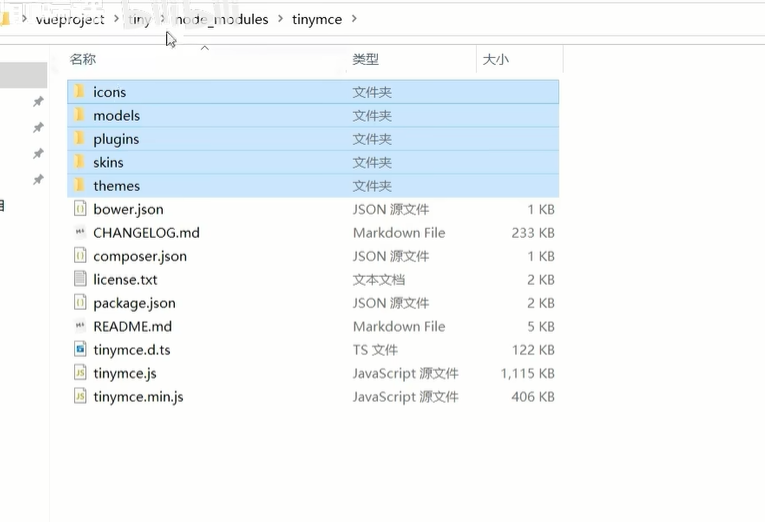Sort files by the 名称 column header
Screen dimensions: 765x522
[x=82, y=59]
